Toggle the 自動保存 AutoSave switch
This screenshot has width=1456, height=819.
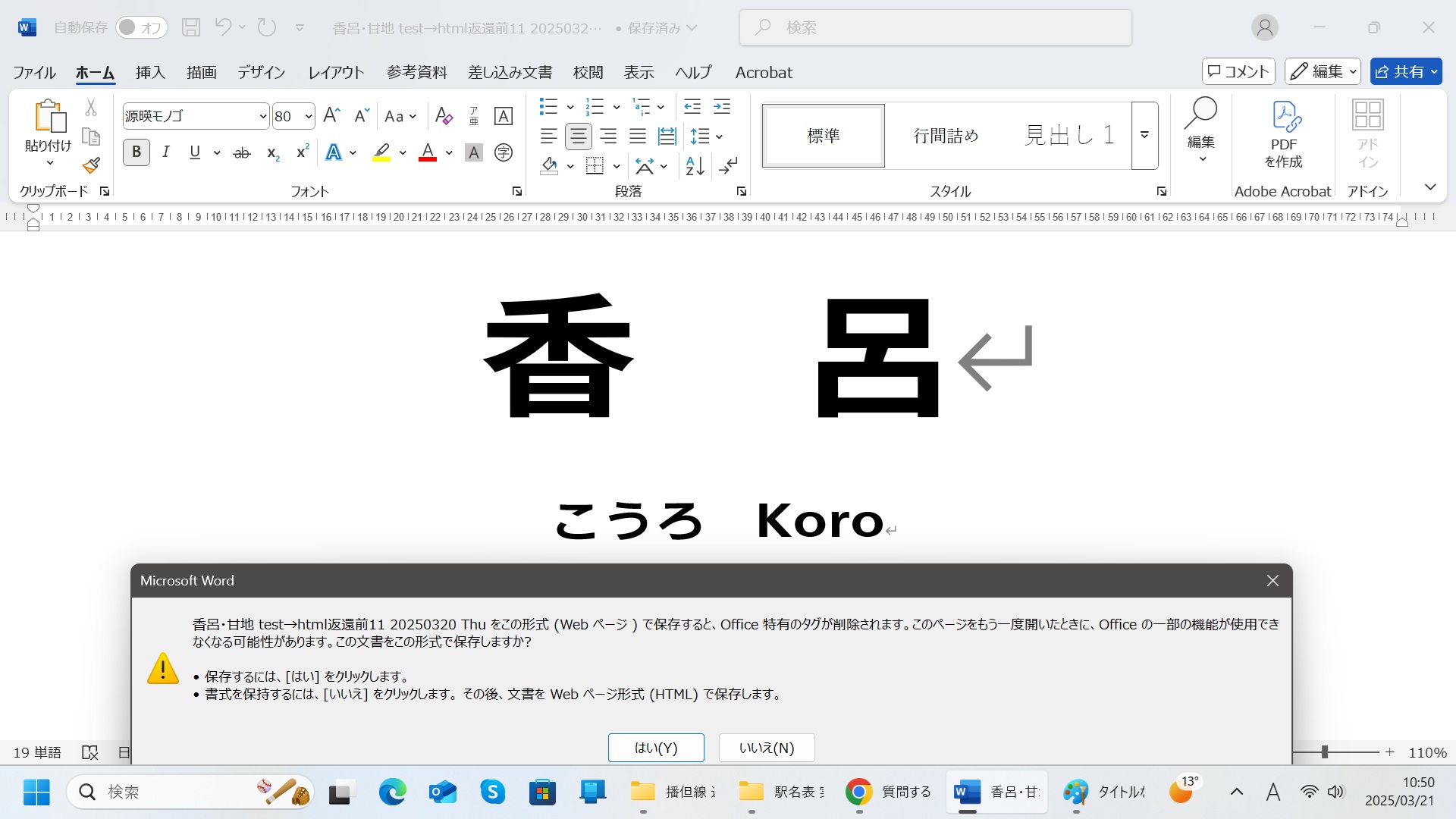[141, 27]
